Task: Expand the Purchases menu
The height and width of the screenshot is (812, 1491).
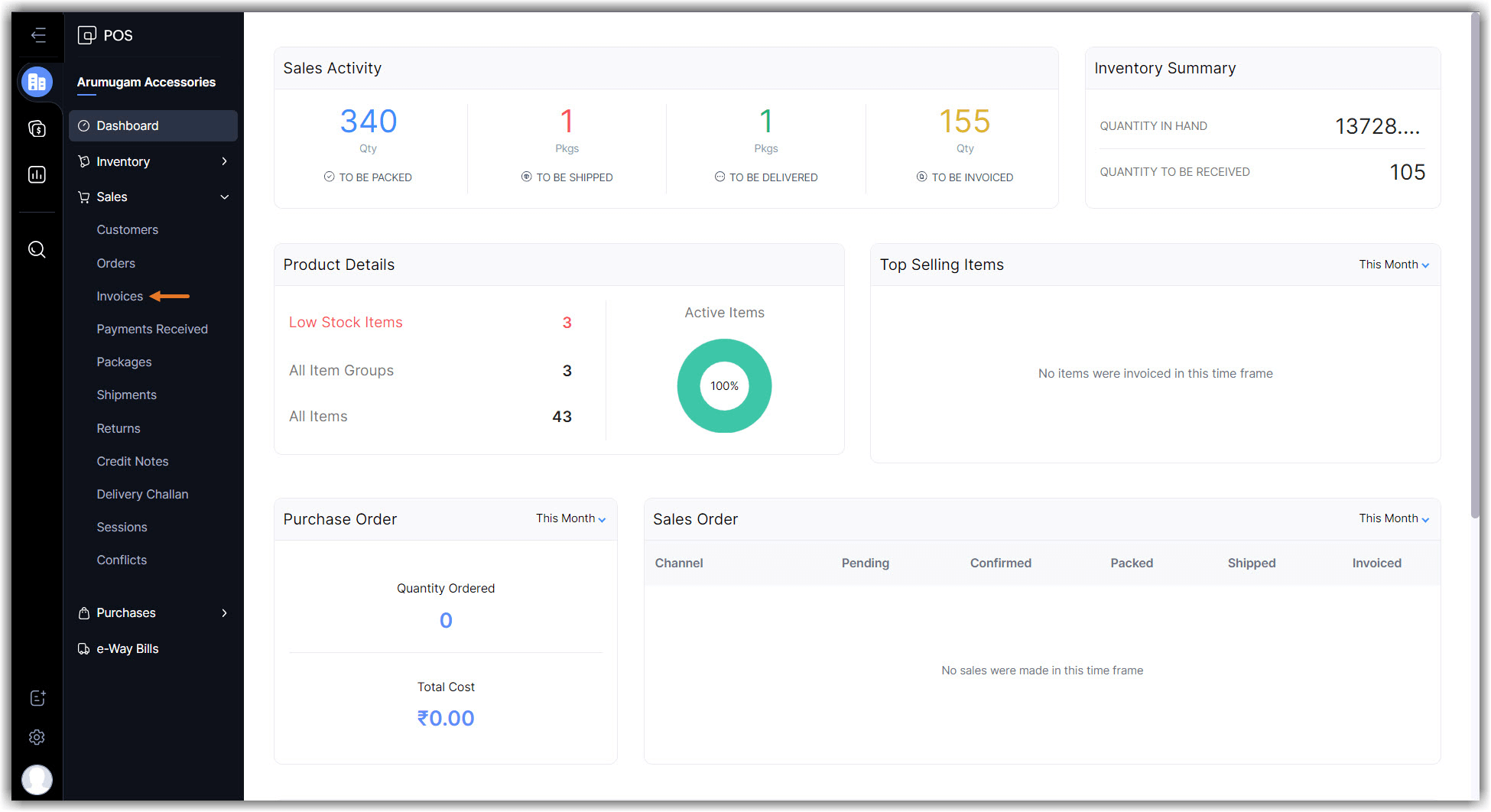Action: coord(224,613)
